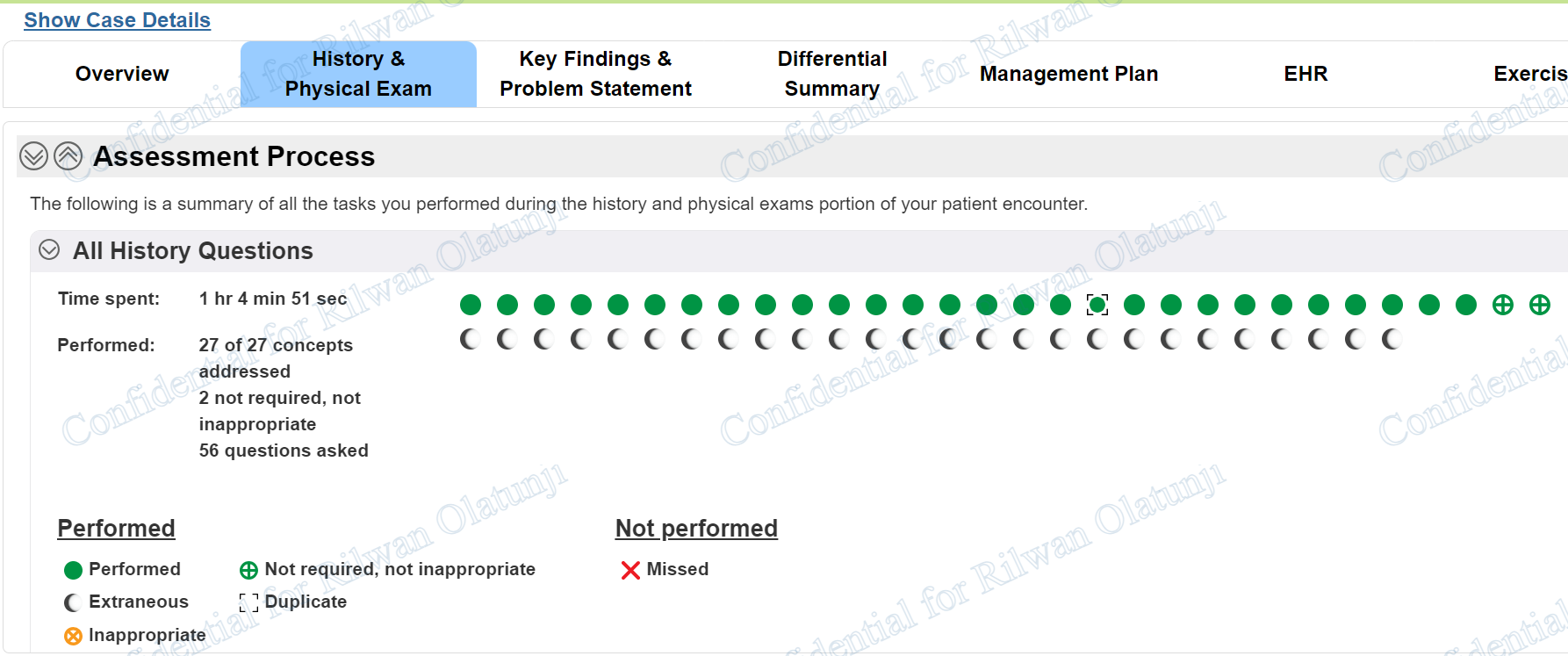Open the EHR tab

click(x=1305, y=74)
